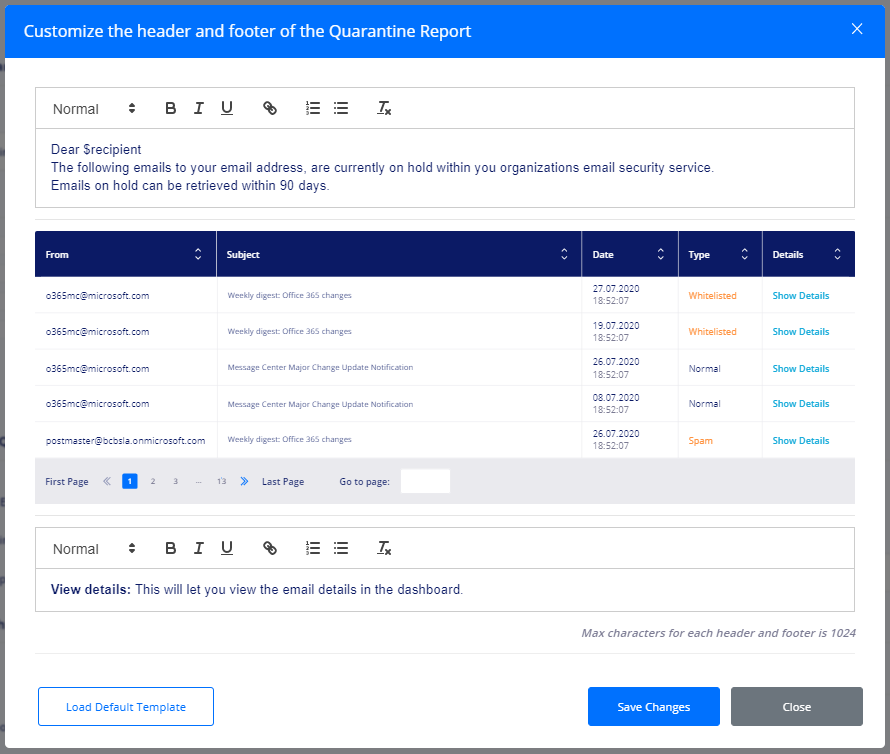Show Details for the 19.07.2020 email
The image size is (890, 754).
point(800,332)
